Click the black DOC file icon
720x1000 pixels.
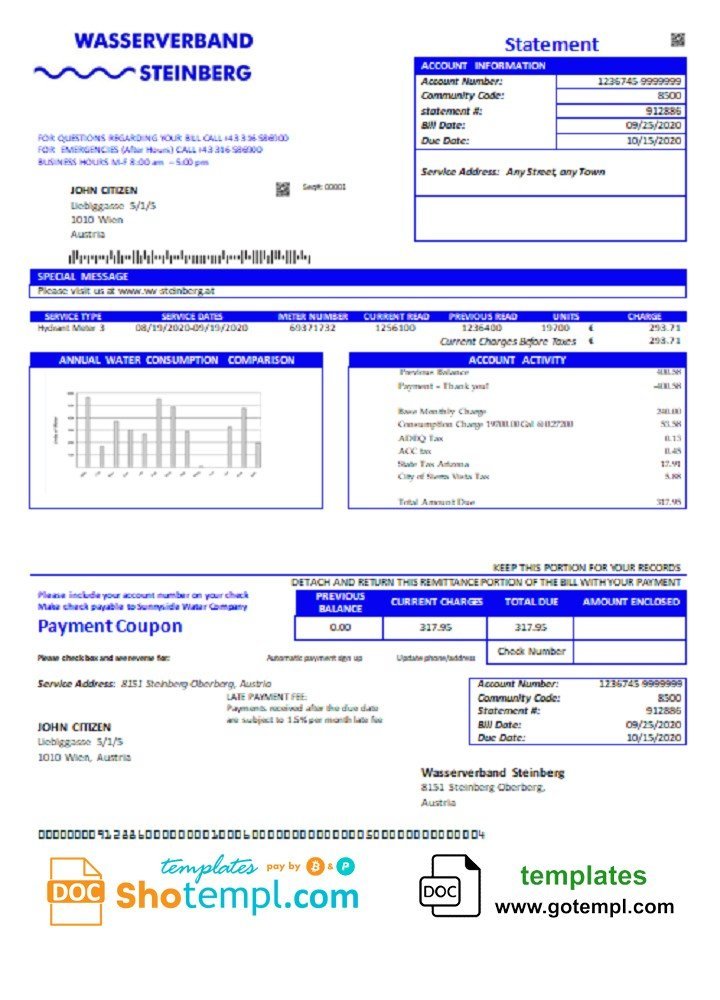tap(449, 886)
